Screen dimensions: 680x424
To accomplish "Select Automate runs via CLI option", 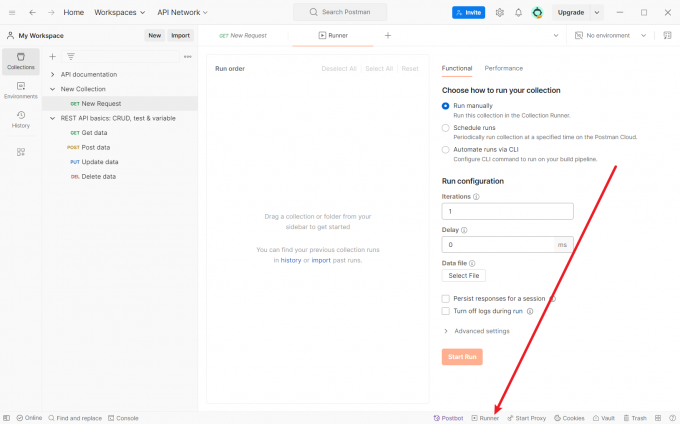I will tap(446, 150).
